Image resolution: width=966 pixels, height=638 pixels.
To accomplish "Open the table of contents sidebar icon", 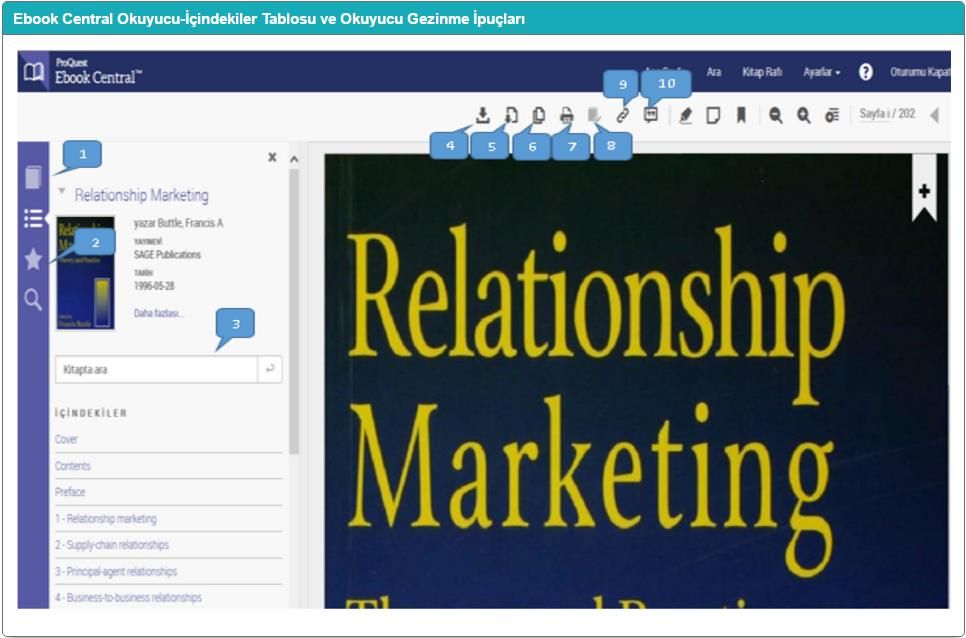I will pos(33,218).
